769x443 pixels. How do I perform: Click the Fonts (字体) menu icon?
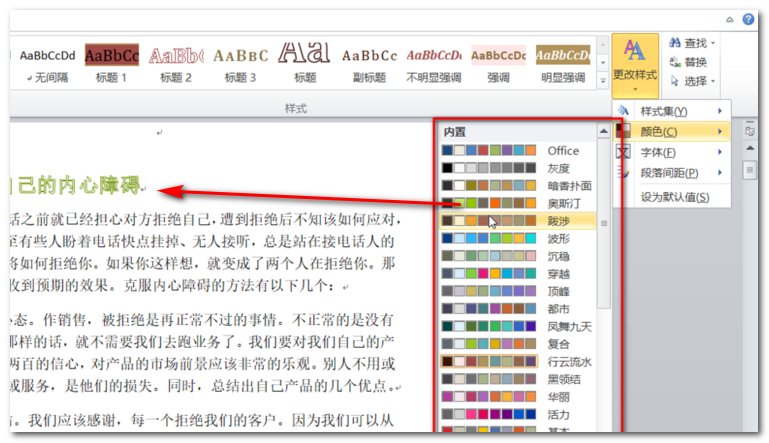click(623, 152)
